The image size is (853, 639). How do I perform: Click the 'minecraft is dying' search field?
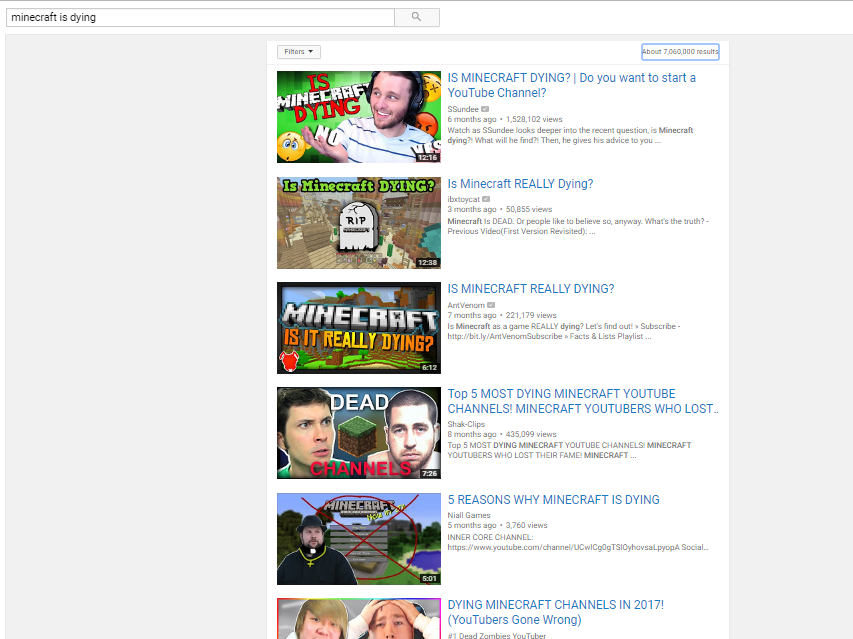point(200,17)
